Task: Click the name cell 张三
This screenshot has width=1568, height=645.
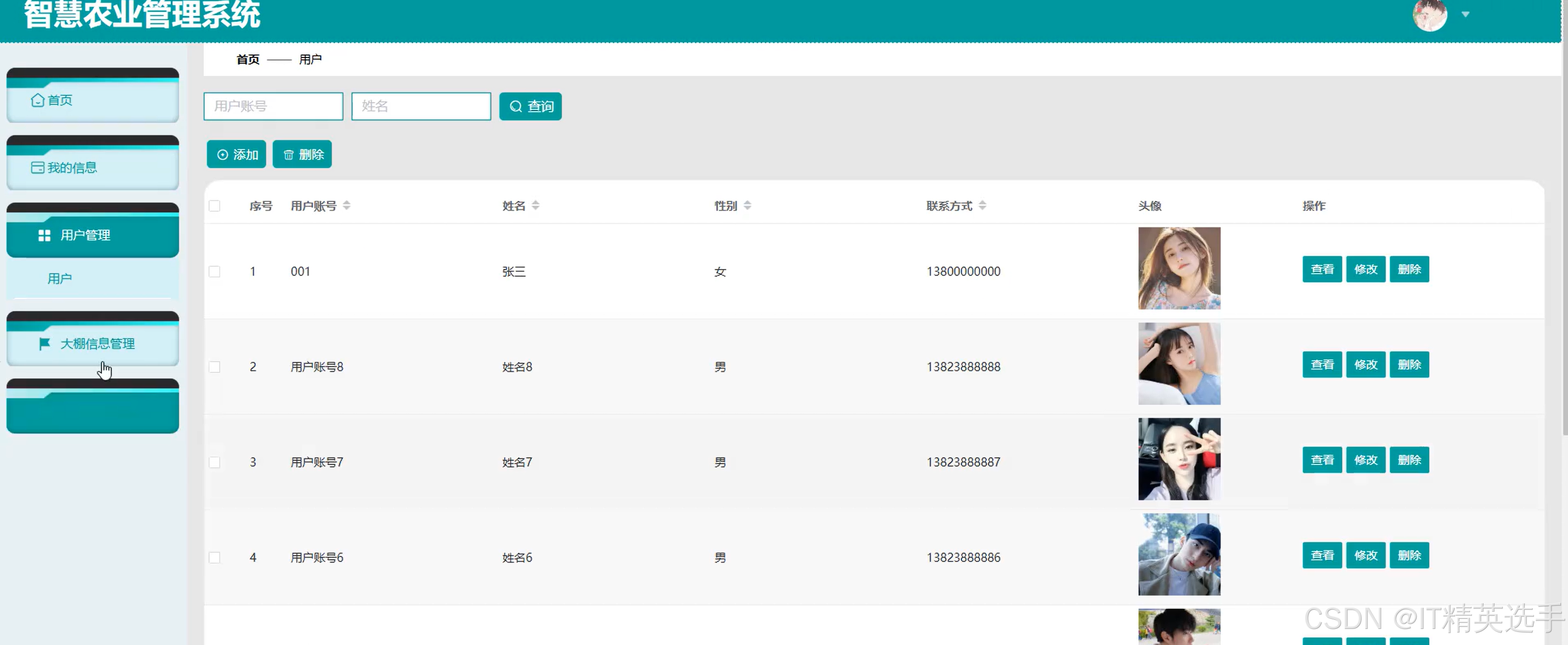Action: click(514, 272)
